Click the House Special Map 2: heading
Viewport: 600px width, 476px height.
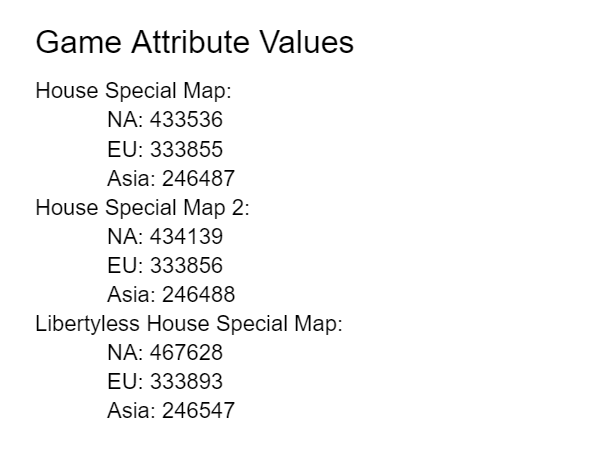click(142, 208)
